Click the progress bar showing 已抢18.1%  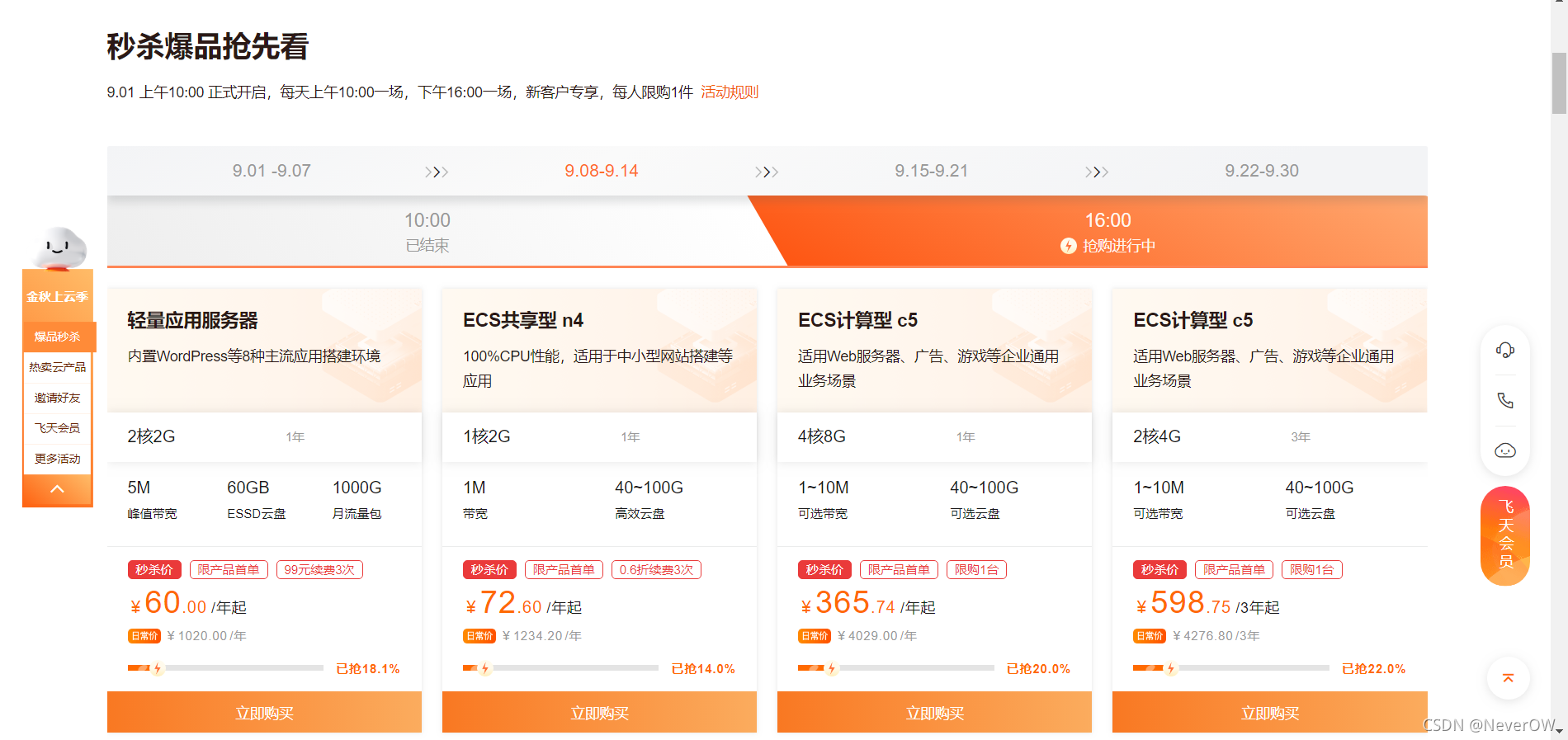pos(225,668)
